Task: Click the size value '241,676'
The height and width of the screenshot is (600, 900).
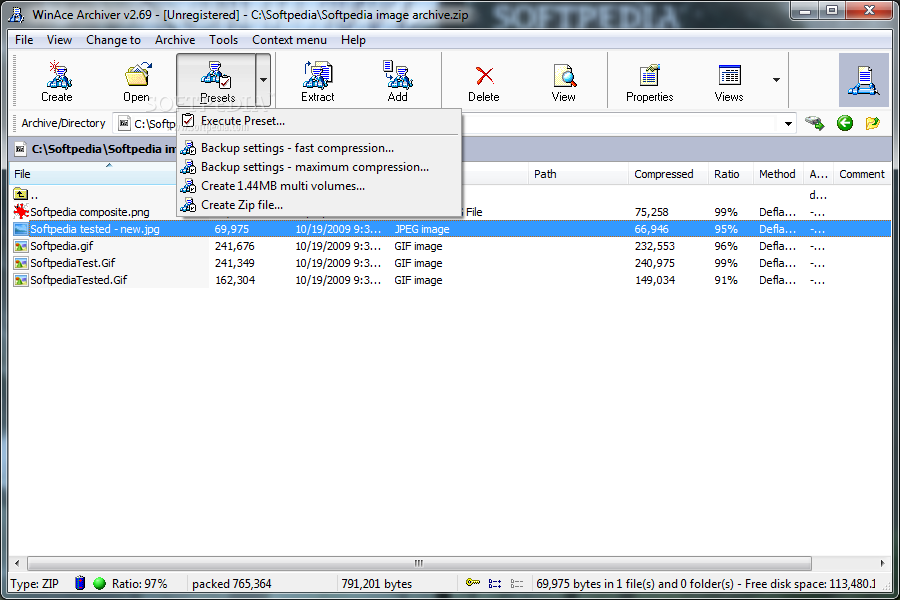Action: (234, 246)
